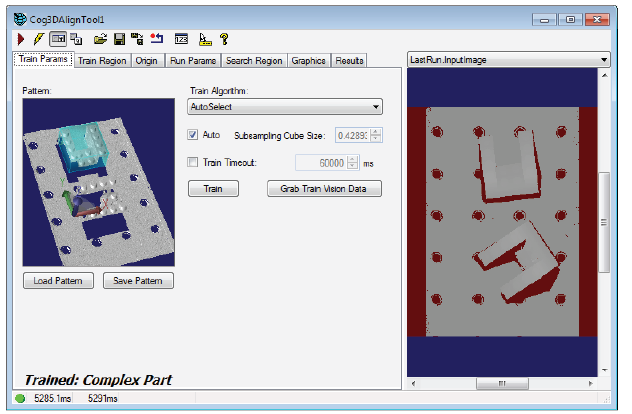Click the 5285.1ms status bar time

click(x=52, y=399)
